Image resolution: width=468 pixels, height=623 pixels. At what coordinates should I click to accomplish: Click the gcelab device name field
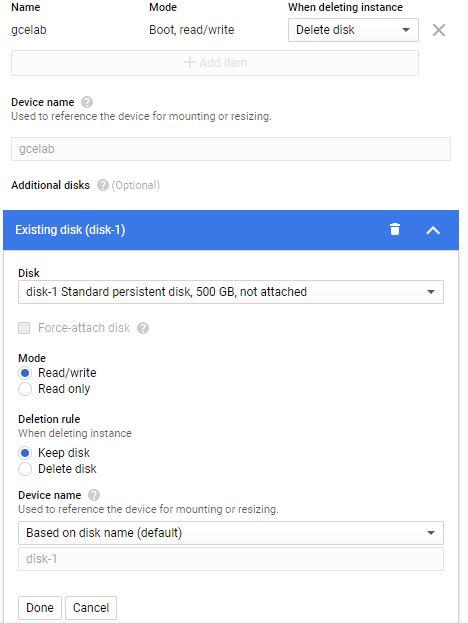coord(231,149)
